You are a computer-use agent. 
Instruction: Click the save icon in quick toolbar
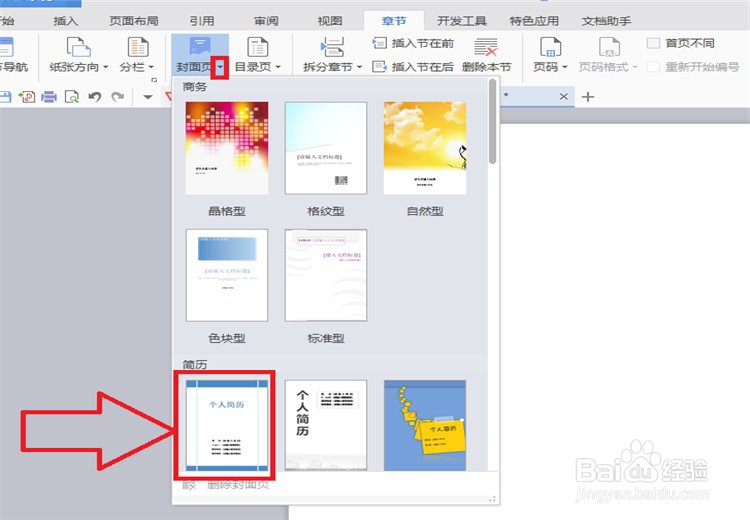(x=5, y=97)
